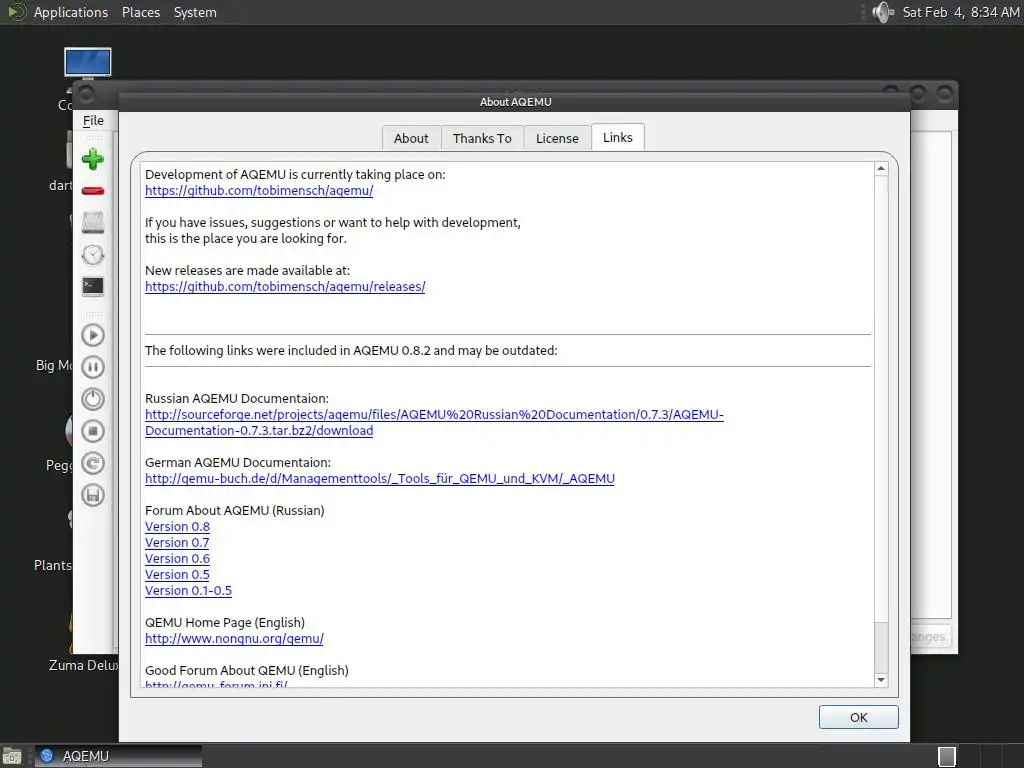This screenshot has width=1024, height=768.
Task: Click the date and time clock
Action: [x=961, y=12]
